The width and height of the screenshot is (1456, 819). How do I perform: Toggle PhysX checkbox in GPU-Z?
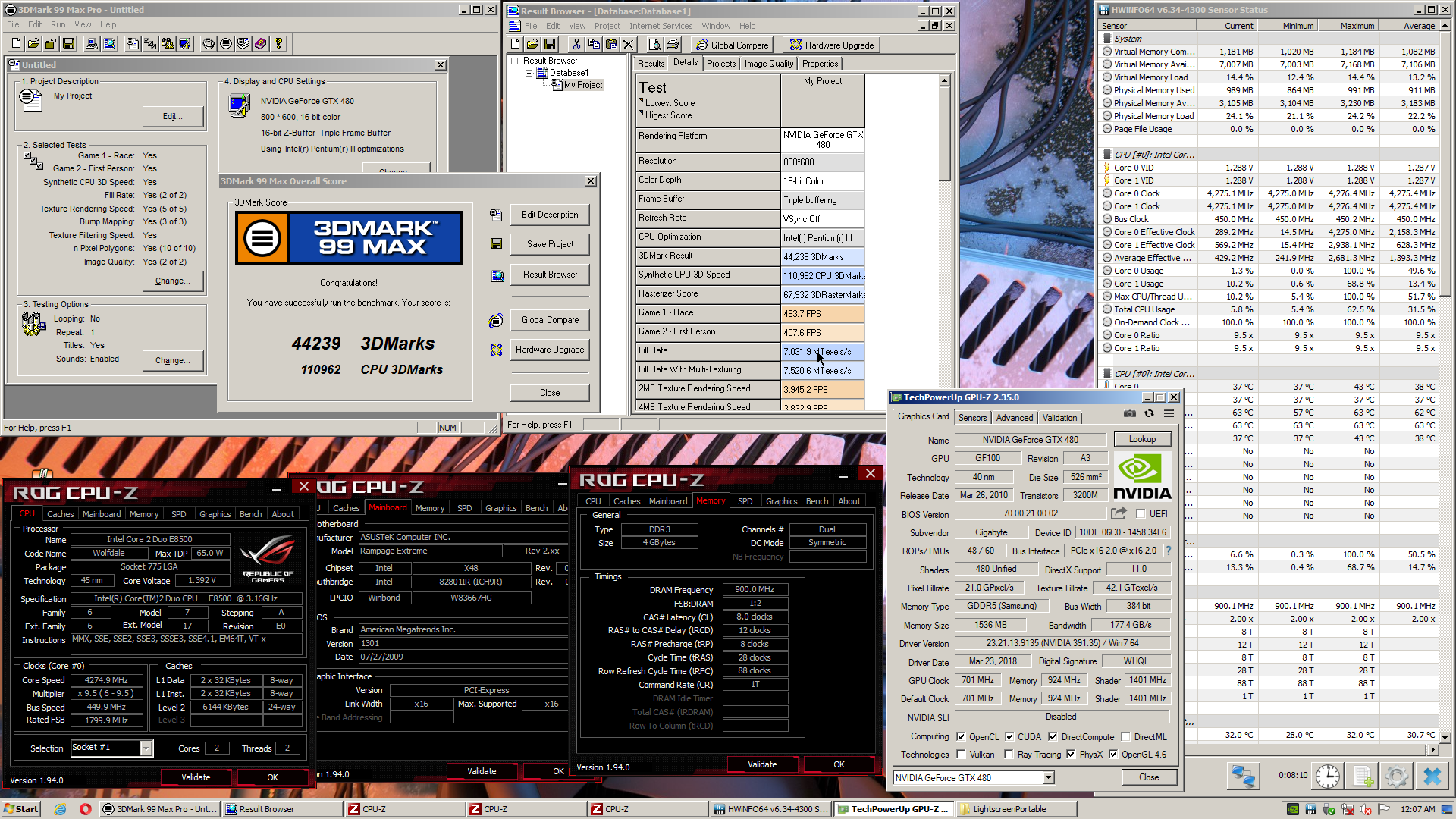tap(1071, 755)
